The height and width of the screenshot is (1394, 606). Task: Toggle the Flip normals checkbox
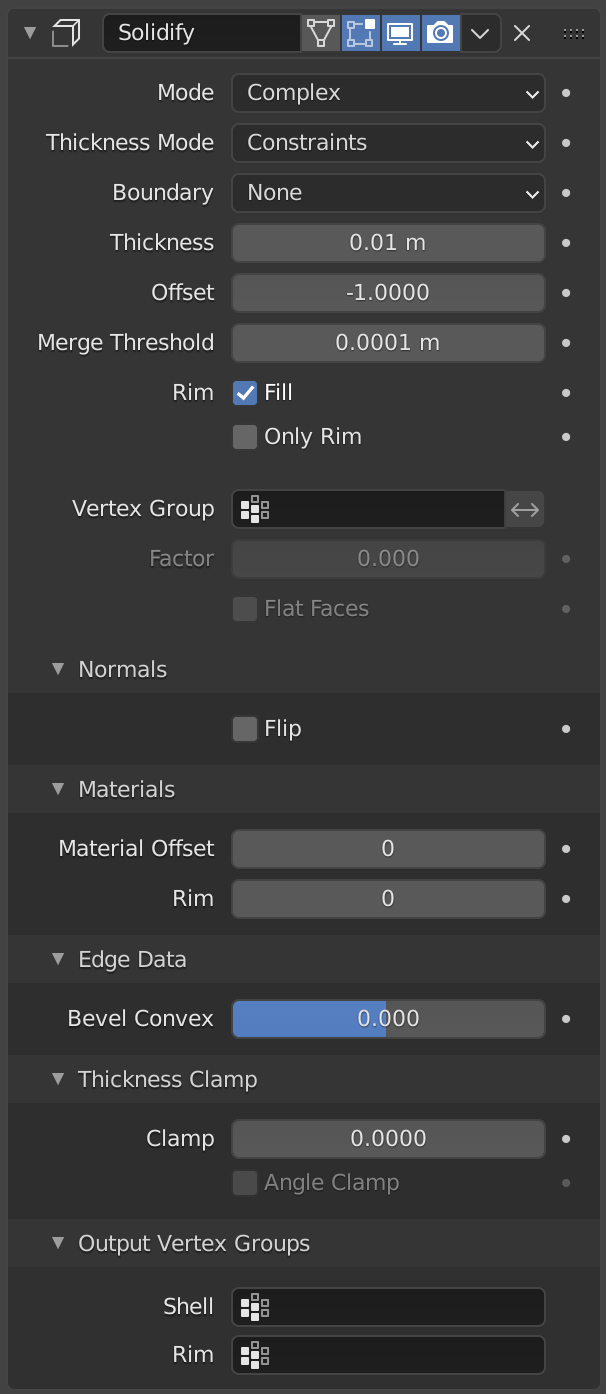pos(245,729)
